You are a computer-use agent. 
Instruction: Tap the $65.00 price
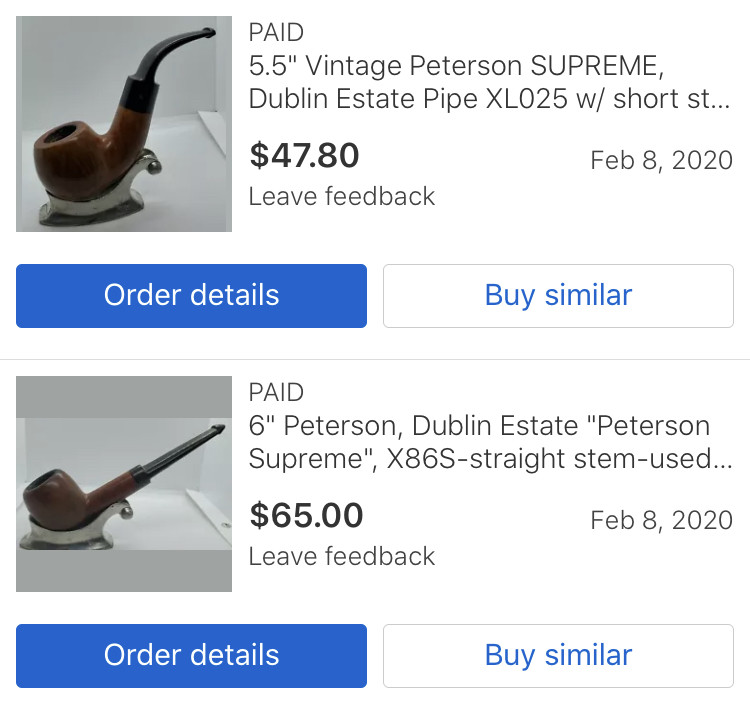tap(306, 516)
